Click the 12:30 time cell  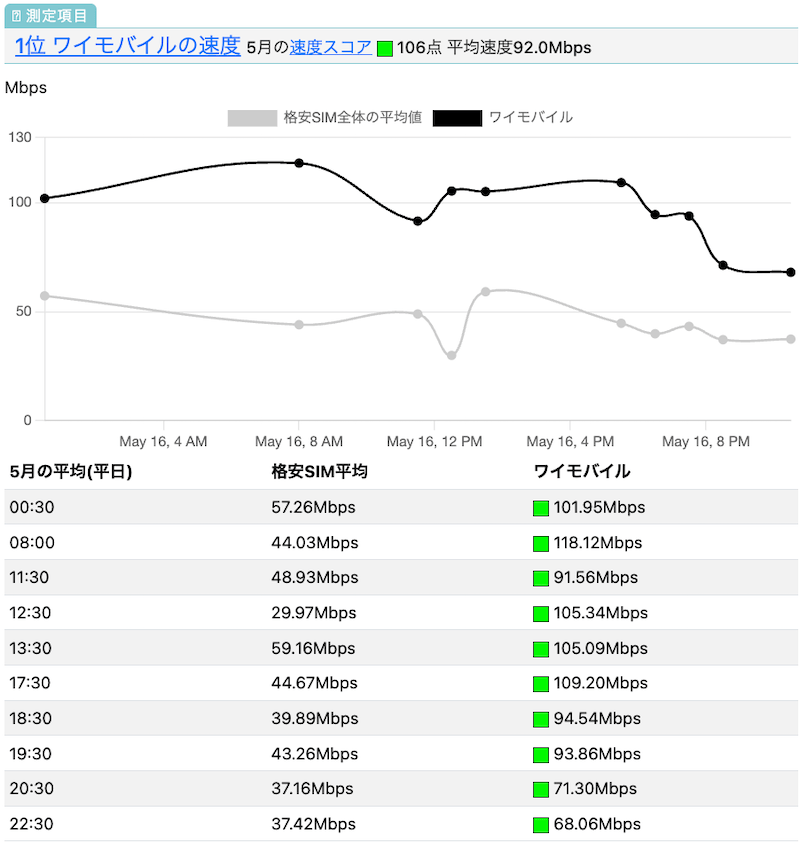coord(30,613)
